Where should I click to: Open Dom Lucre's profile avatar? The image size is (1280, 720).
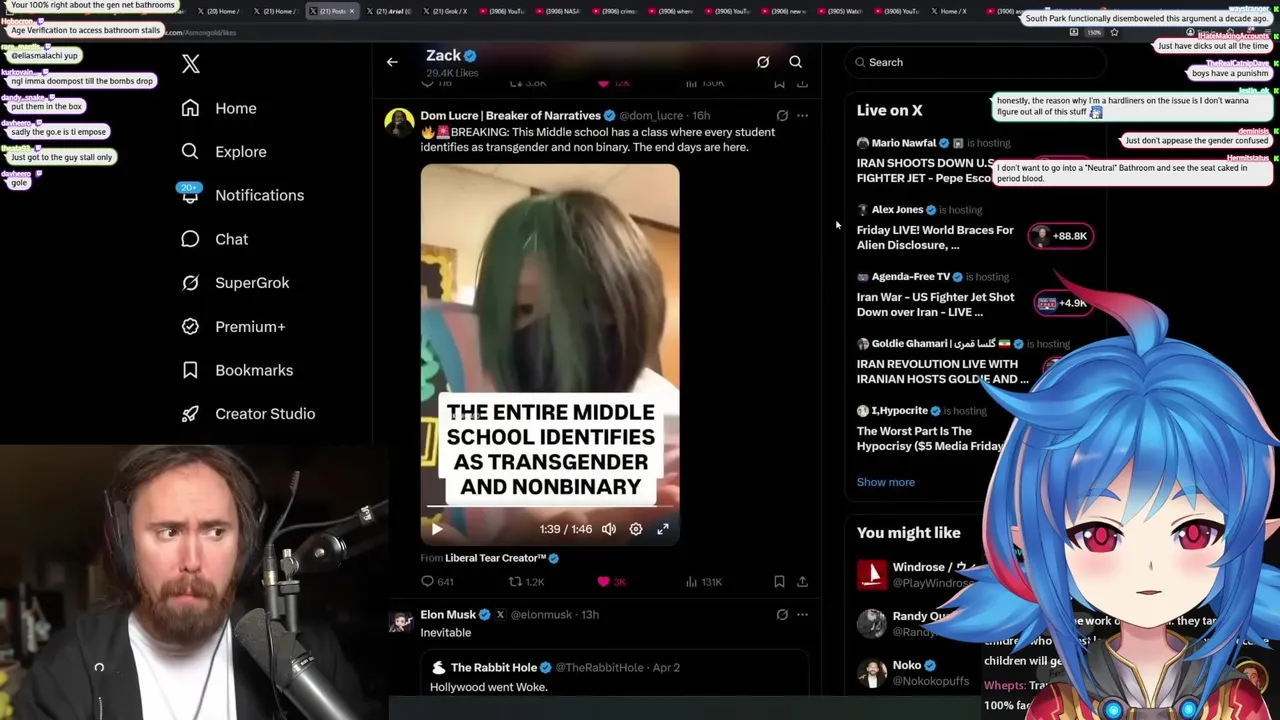(399, 123)
